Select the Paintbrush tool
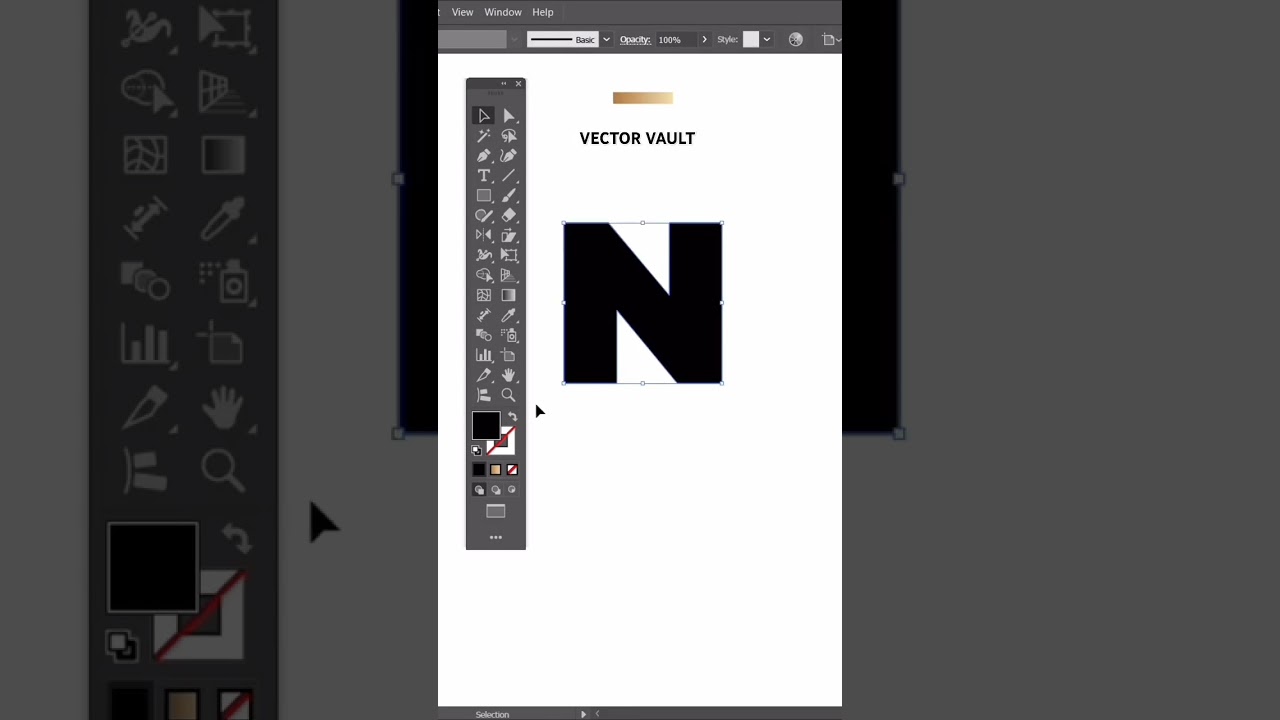This screenshot has height=720, width=1280. coord(509,196)
